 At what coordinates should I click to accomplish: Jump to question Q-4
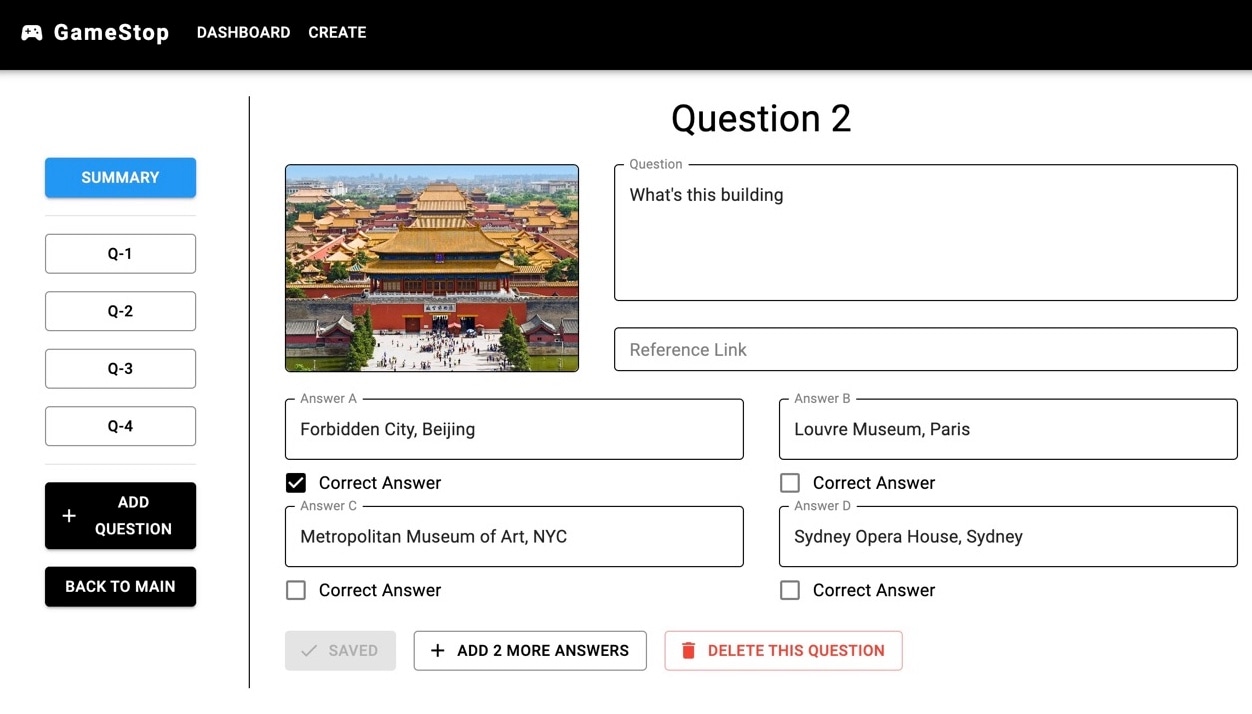coord(120,426)
